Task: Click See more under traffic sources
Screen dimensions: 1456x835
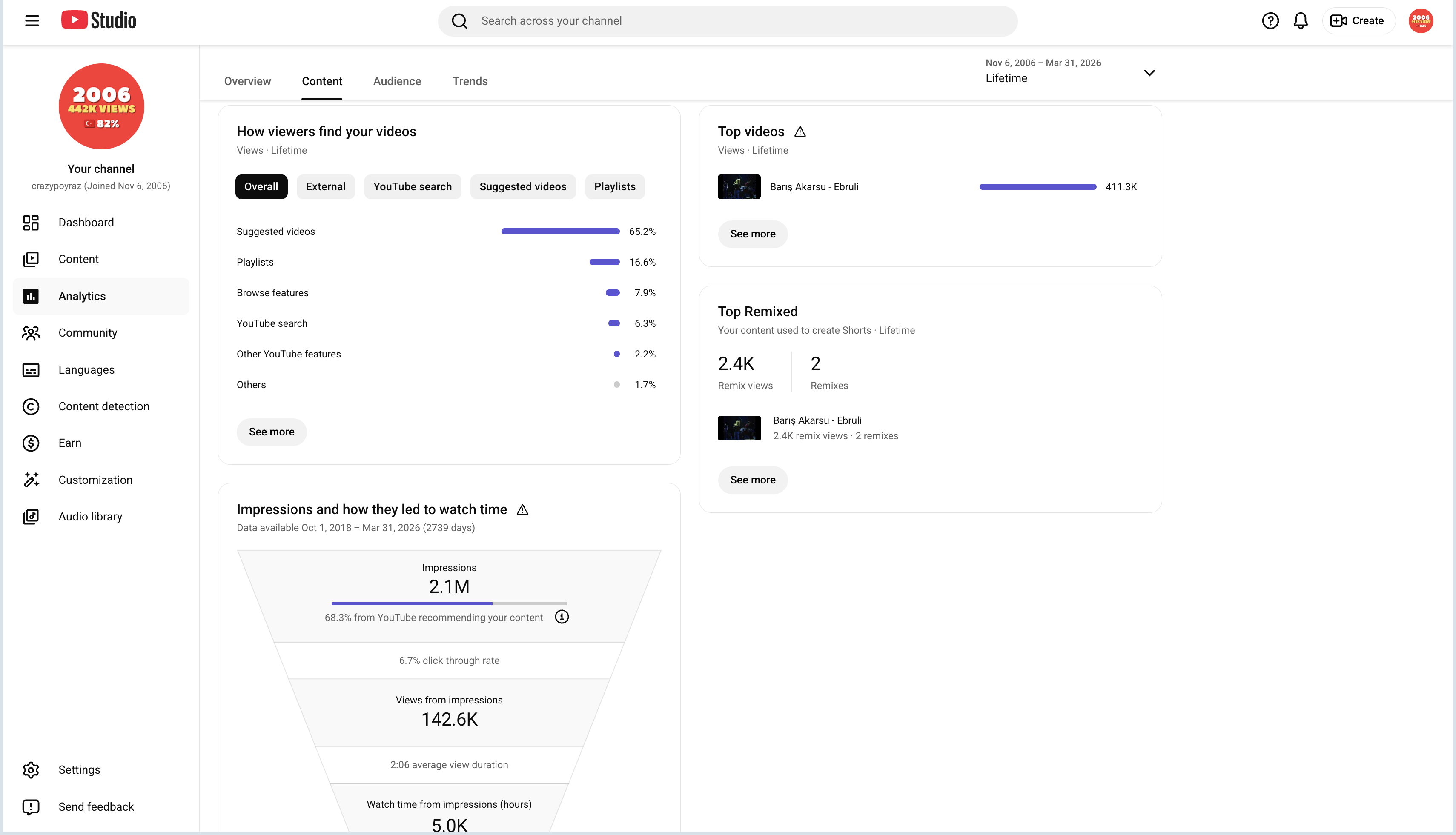Action: pos(271,432)
